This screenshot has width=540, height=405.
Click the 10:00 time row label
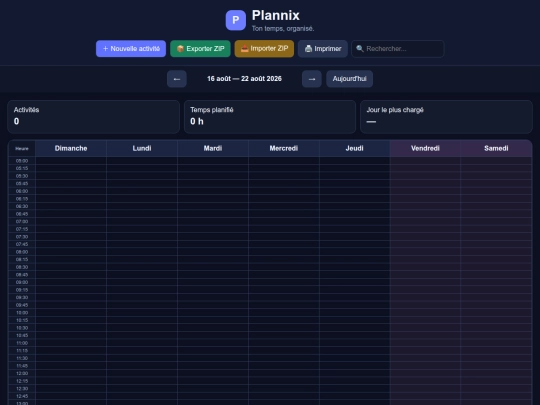tap(22, 313)
